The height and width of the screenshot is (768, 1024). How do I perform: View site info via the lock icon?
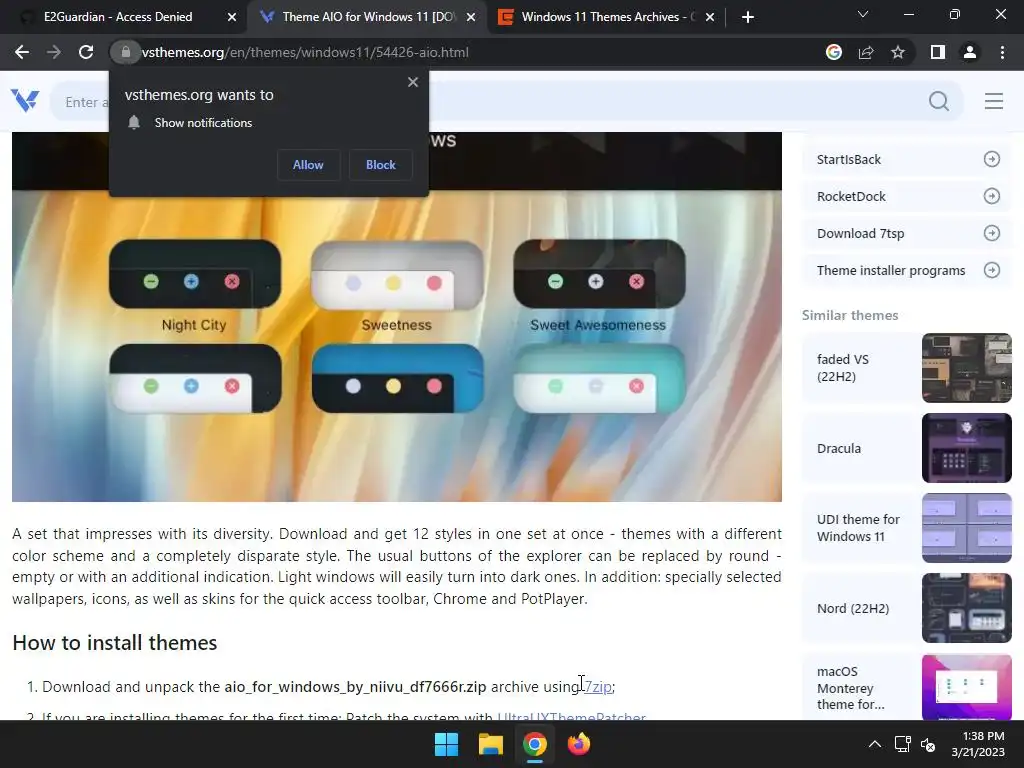125,52
